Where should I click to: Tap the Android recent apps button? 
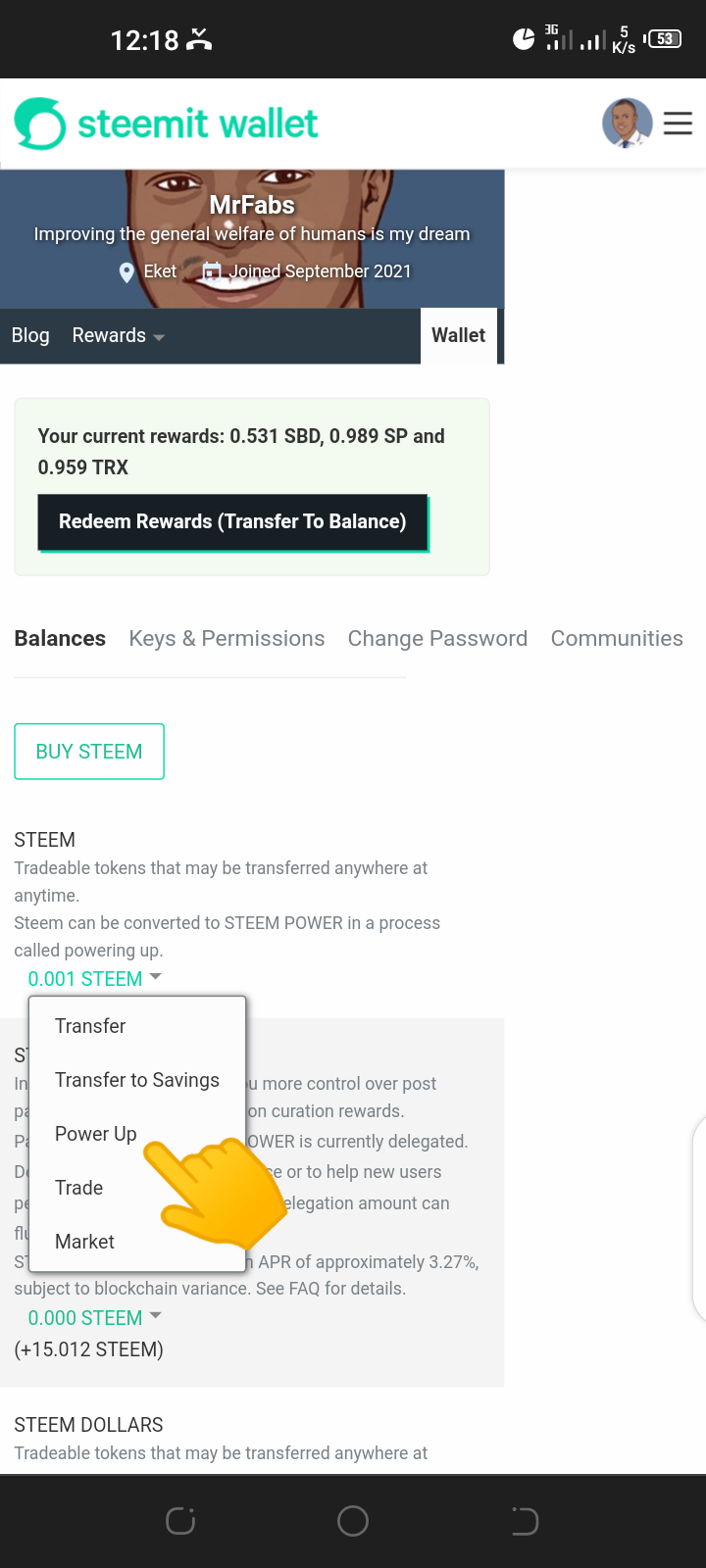pos(180,1521)
